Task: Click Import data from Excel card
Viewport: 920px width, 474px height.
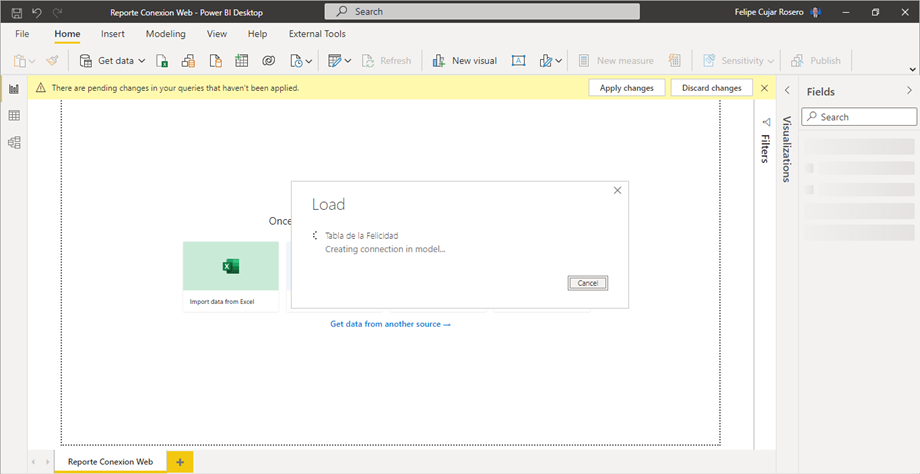Action: coord(231,276)
